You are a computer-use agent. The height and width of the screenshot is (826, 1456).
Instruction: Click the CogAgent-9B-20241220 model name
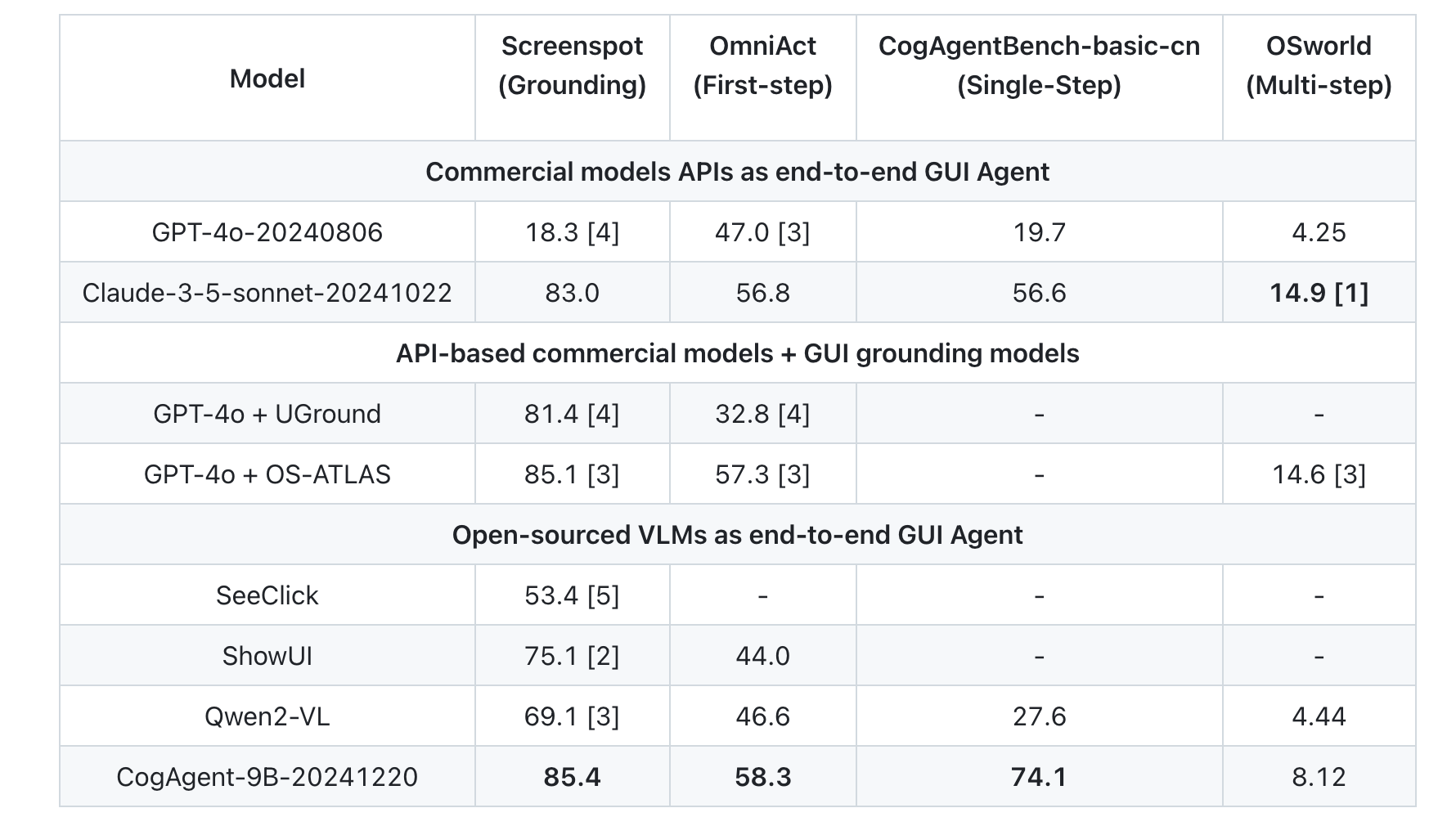coord(267,777)
